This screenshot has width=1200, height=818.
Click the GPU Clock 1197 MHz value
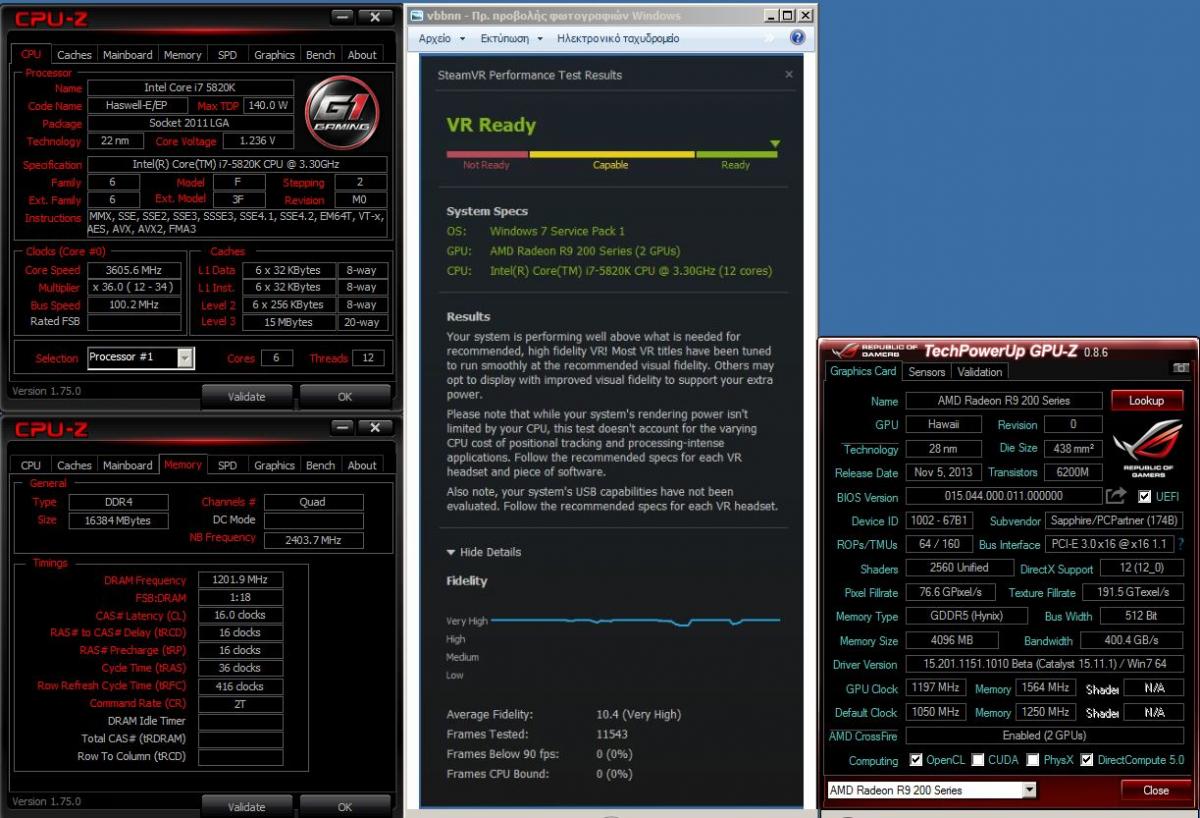click(x=935, y=688)
